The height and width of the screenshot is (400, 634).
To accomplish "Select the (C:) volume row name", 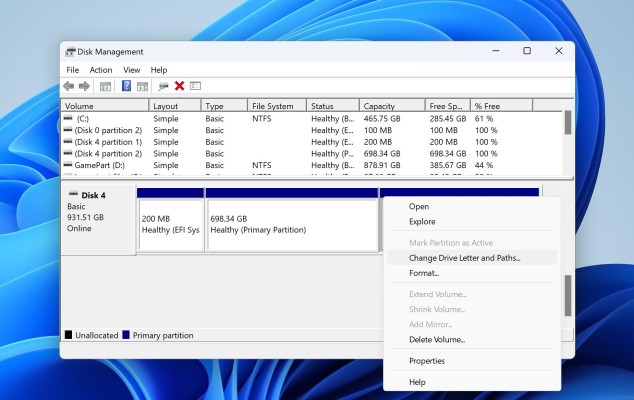I will pos(82,119).
